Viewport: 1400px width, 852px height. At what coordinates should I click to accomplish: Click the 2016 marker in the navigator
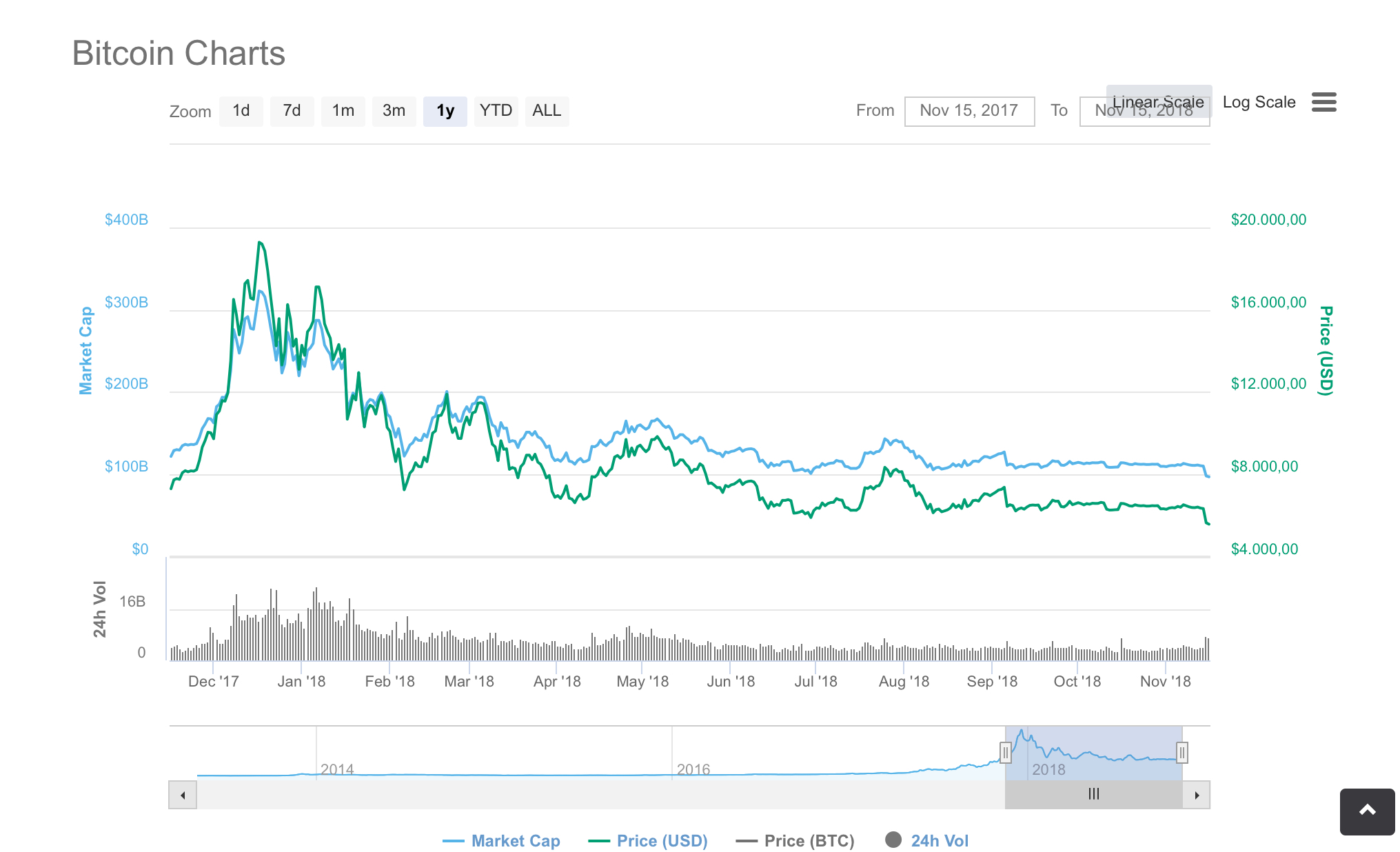coord(693,769)
